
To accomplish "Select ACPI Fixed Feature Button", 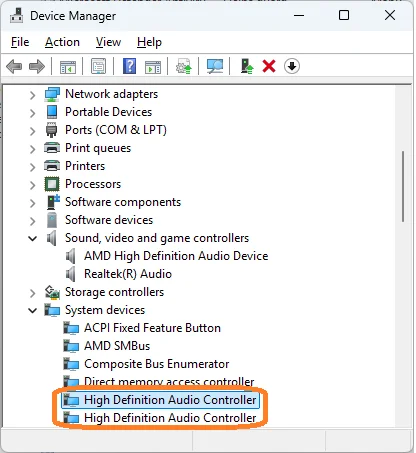I will (152, 328).
